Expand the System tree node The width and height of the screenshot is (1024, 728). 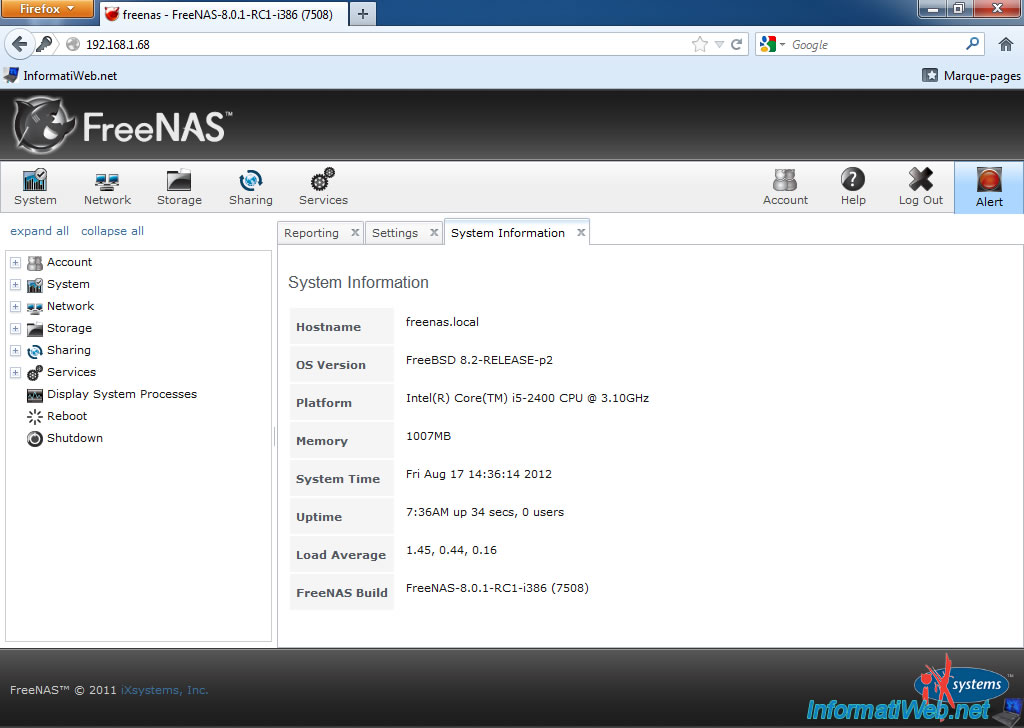[x=16, y=285]
